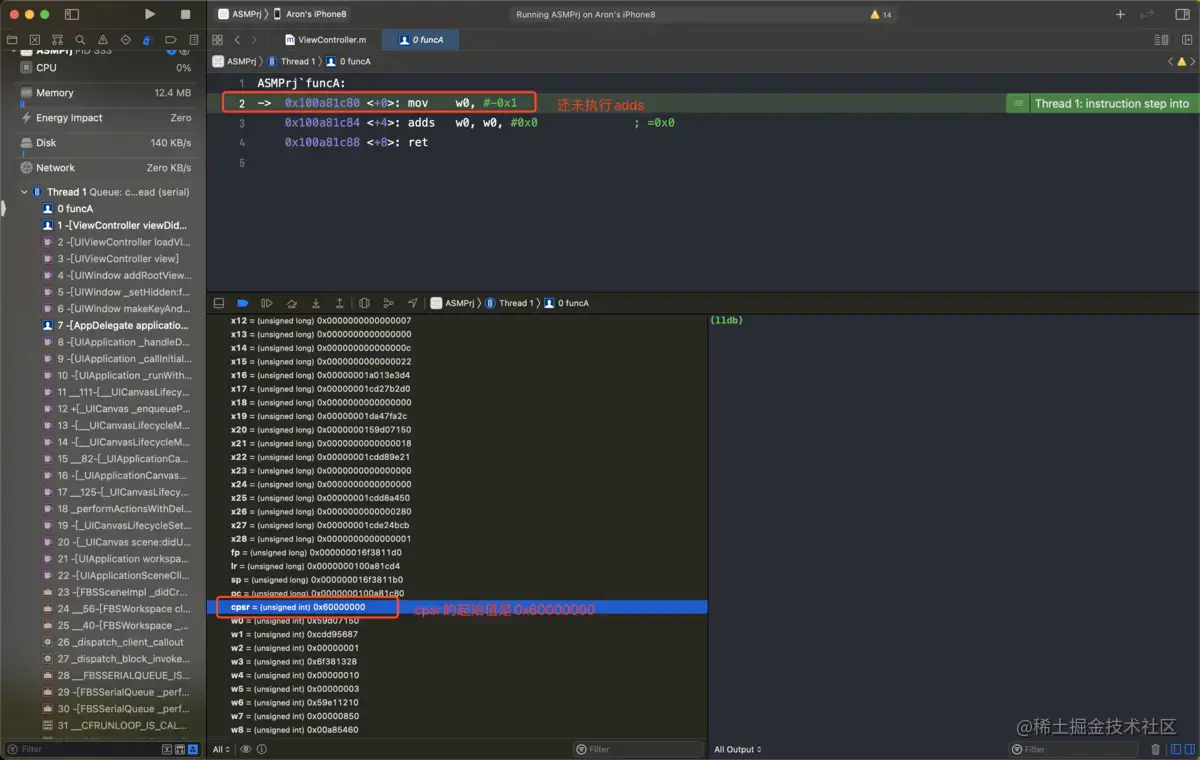Go forward in editor history

pos(254,40)
